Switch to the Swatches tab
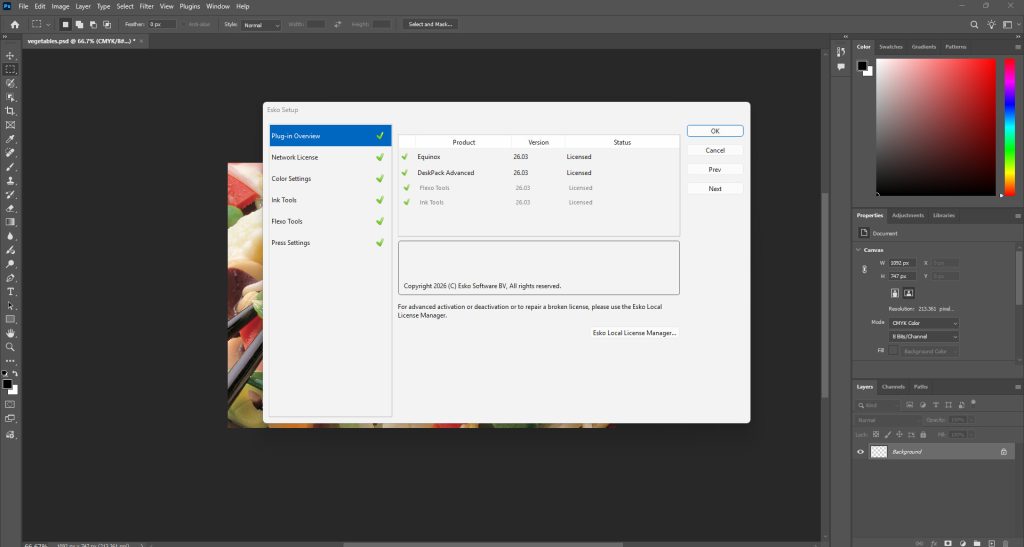 (x=891, y=47)
